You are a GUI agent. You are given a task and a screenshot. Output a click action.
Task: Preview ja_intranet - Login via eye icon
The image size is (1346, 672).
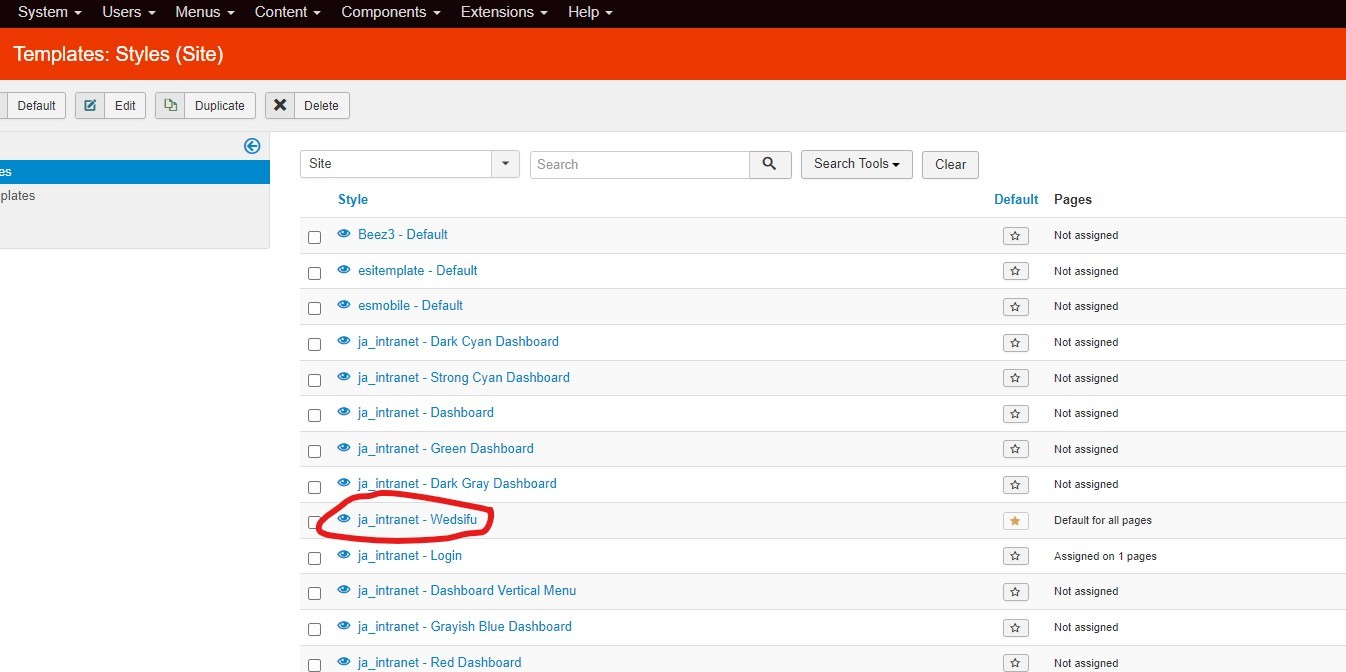(344, 555)
